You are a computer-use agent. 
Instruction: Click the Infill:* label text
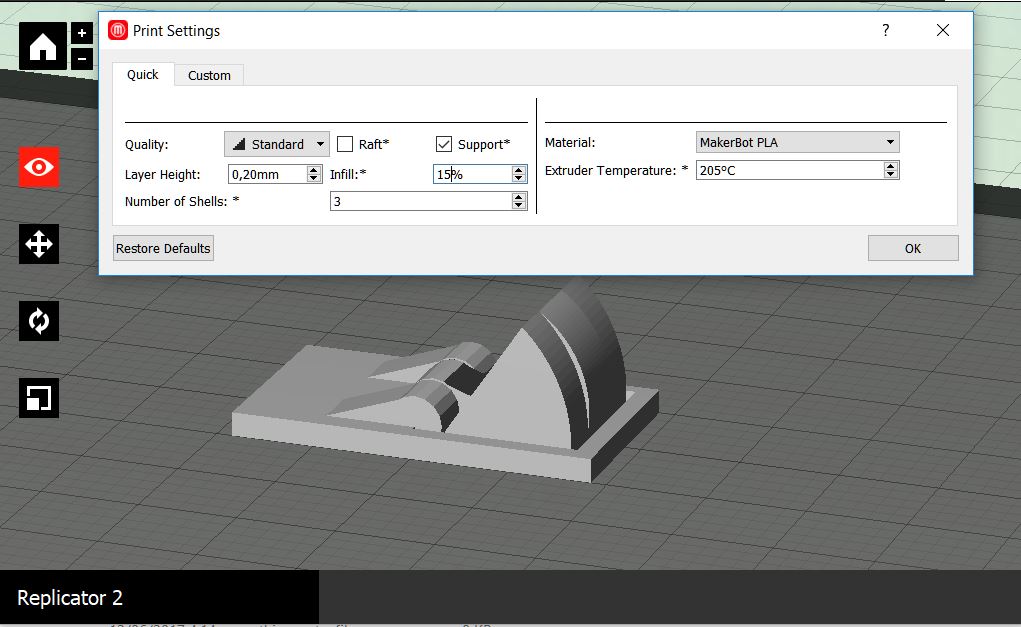pos(348,174)
